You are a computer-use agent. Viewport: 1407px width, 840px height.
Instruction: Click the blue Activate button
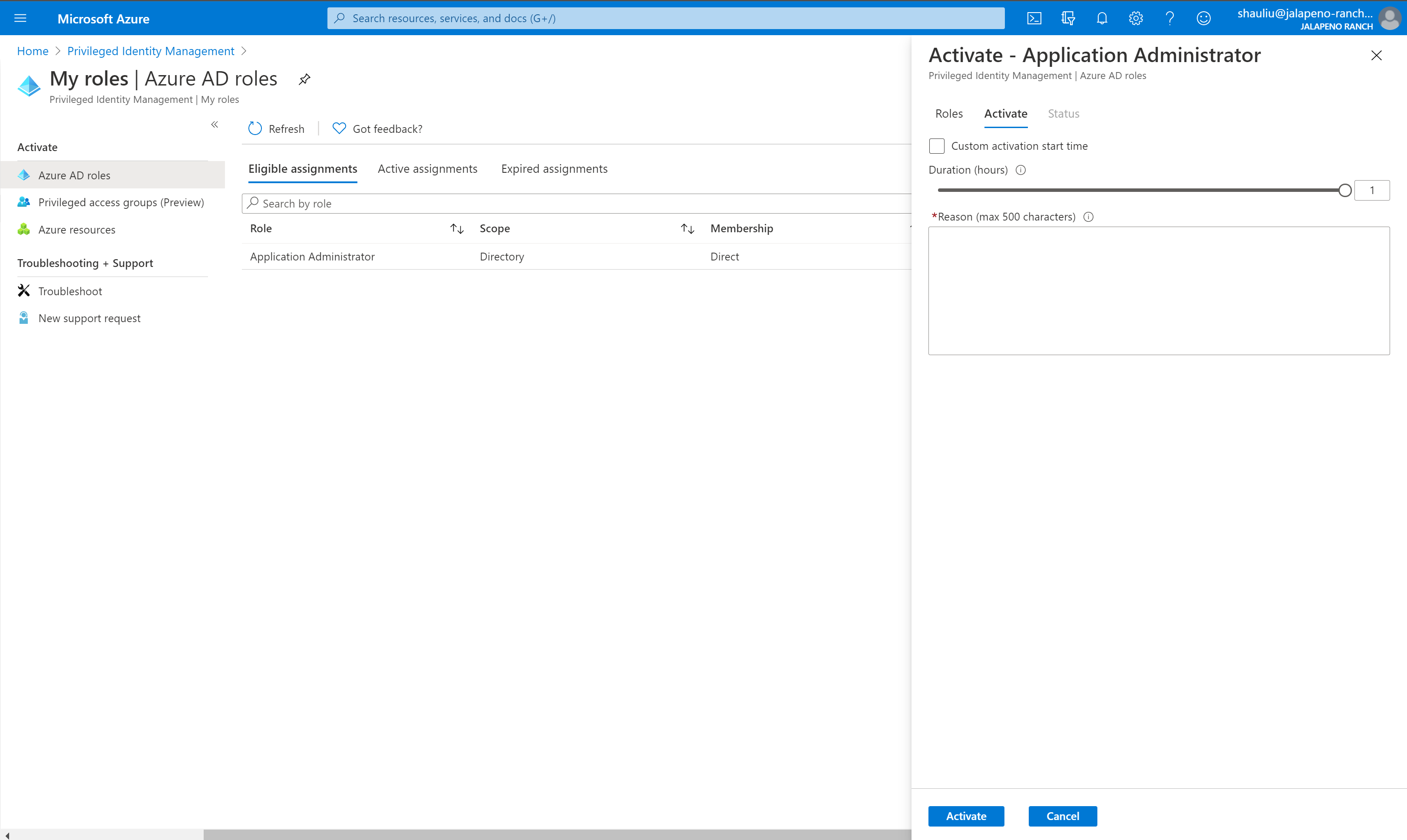[x=966, y=816]
